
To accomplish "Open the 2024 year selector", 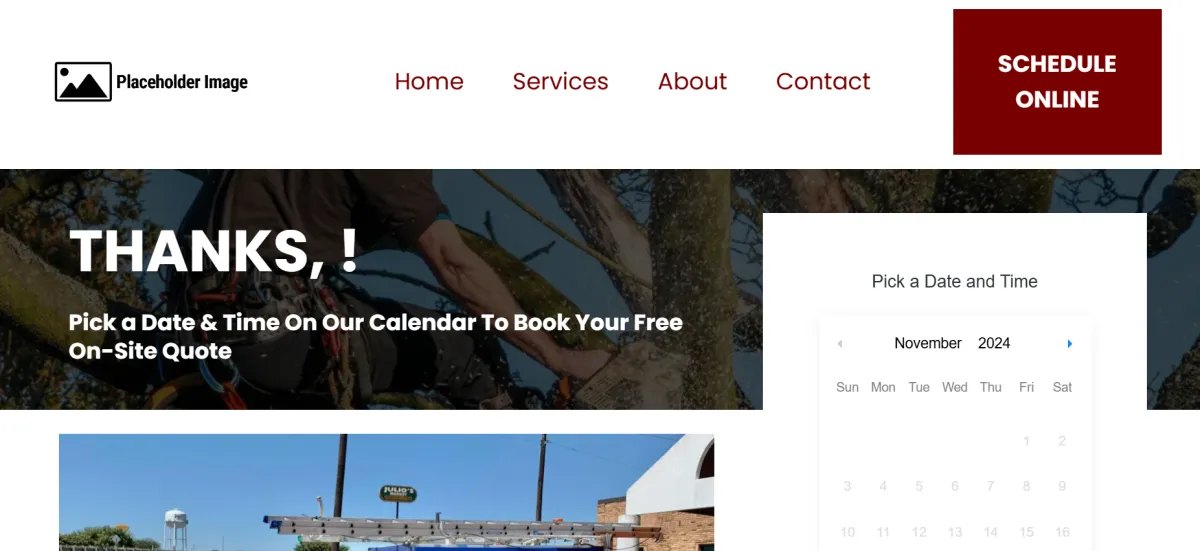I will tap(994, 343).
